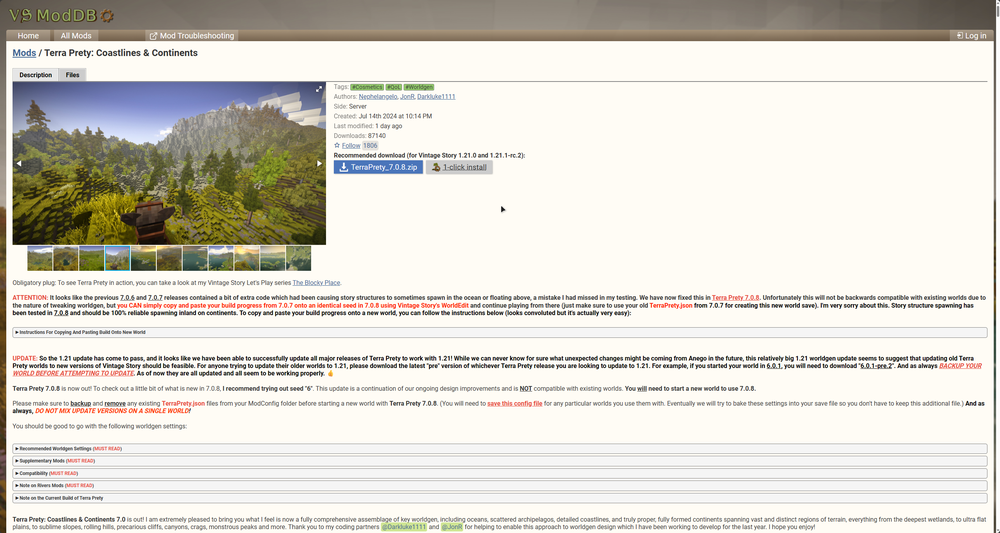Click the Follow link

click(x=351, y=145)
